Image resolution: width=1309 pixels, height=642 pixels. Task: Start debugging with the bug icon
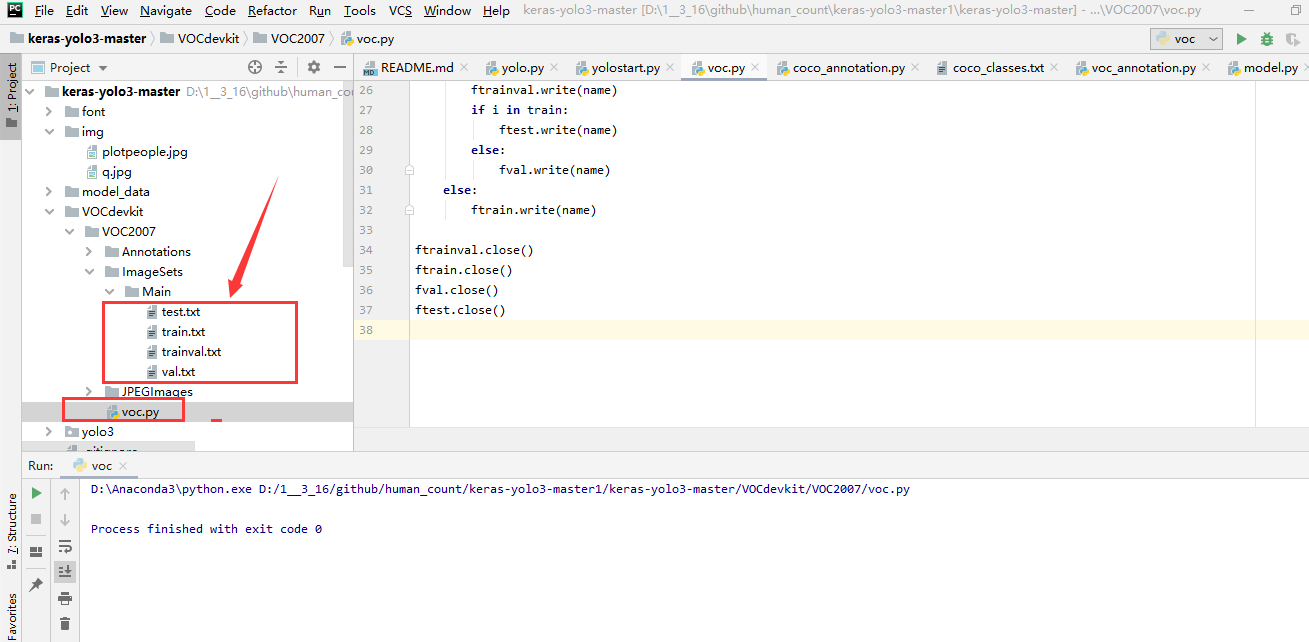[1267, 39]
